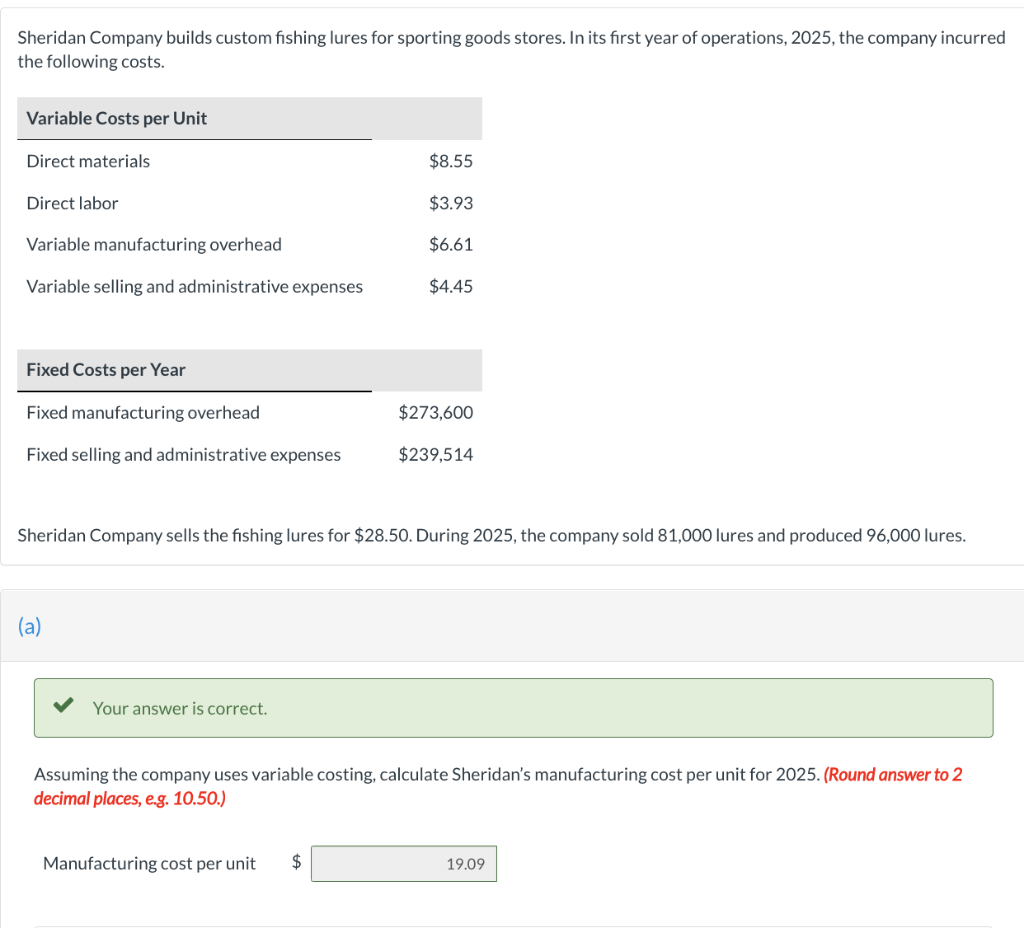Click the dollar sign beside the answer box
Image resolution: width=1024 pixels, height=928 pixels.
tap(296, 863)
